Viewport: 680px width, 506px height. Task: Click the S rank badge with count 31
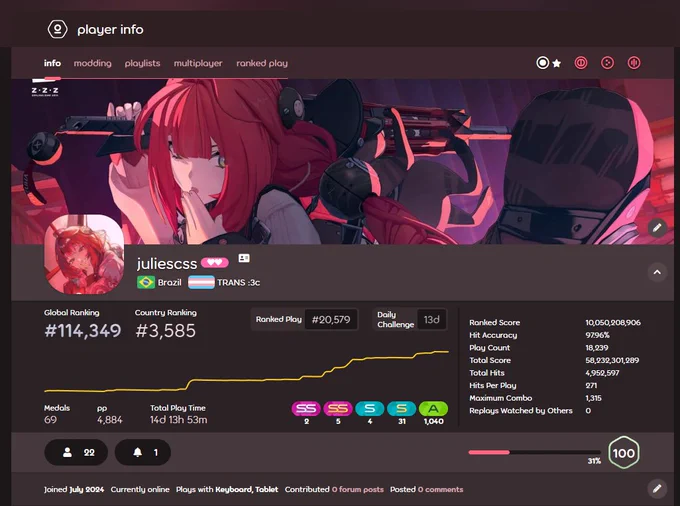[x=402, y=408]
